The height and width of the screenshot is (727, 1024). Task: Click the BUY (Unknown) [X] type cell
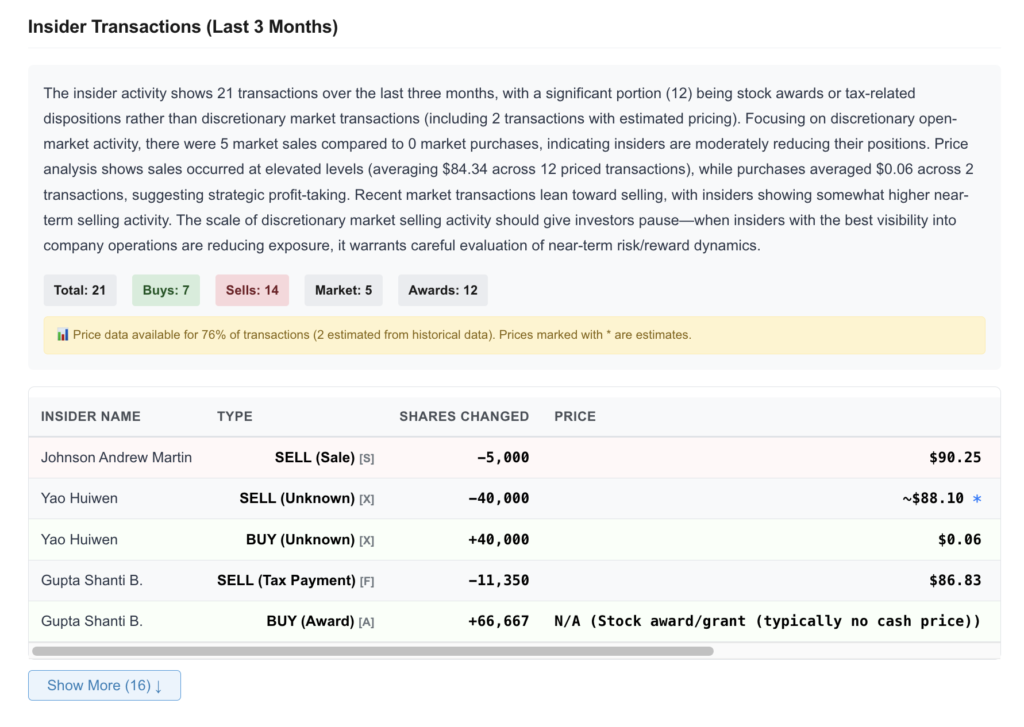[x=310, y=540]
